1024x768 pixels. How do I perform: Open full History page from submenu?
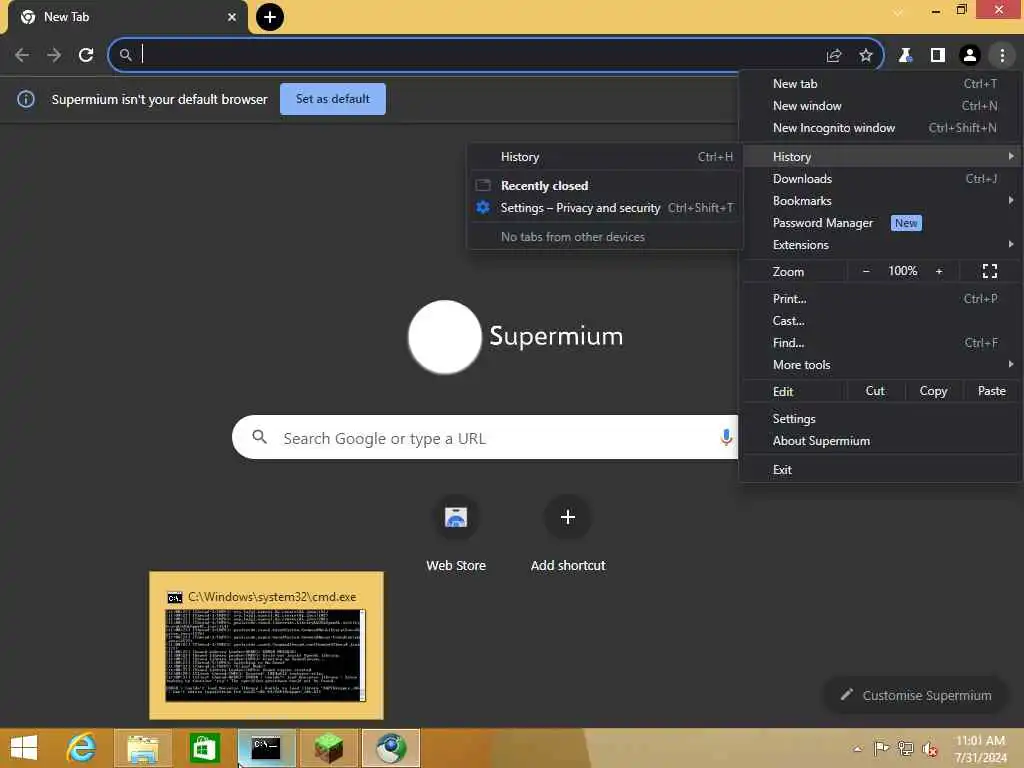pyautogui.click(x=605, y=157)
